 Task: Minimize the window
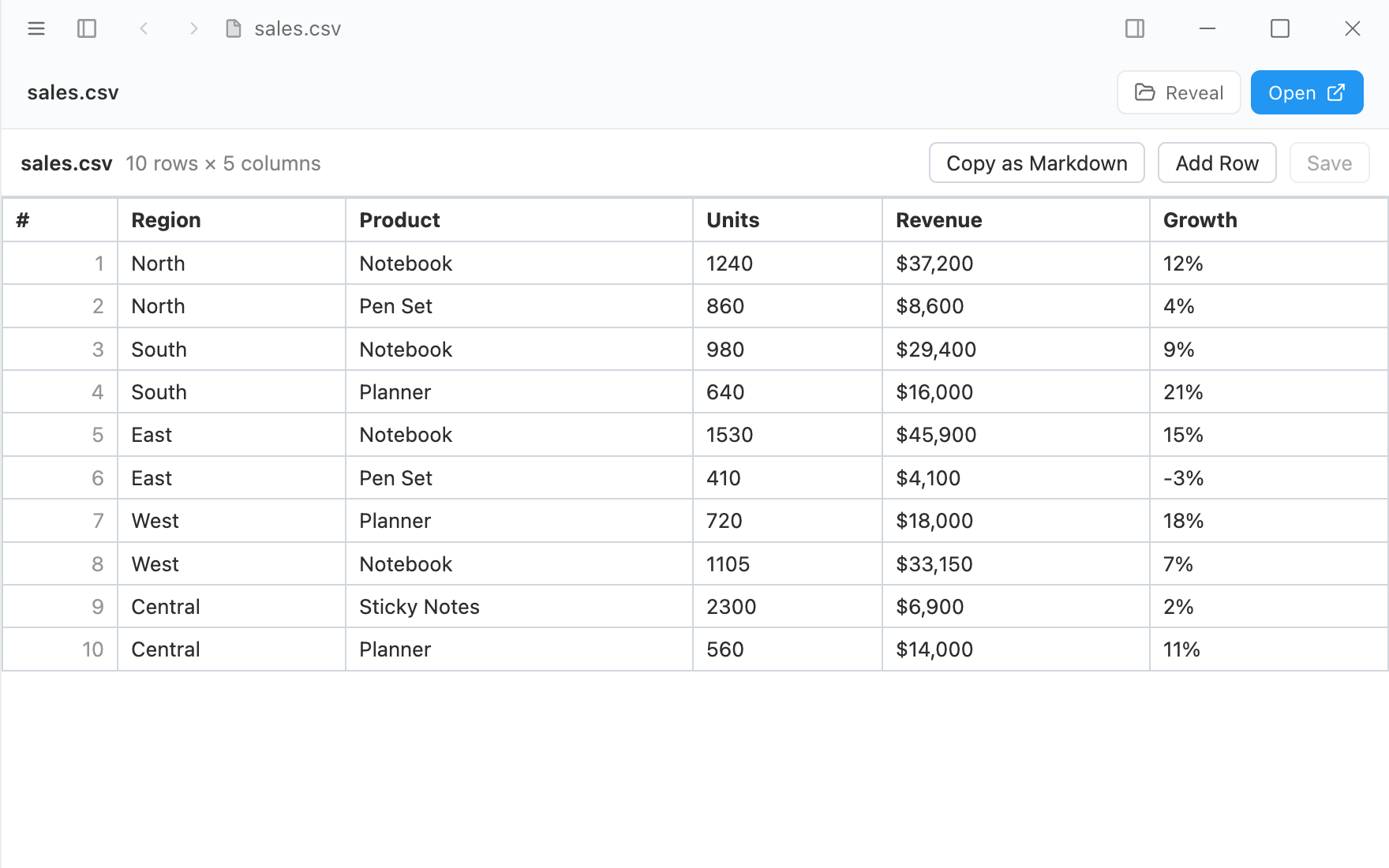(1207, 29)
